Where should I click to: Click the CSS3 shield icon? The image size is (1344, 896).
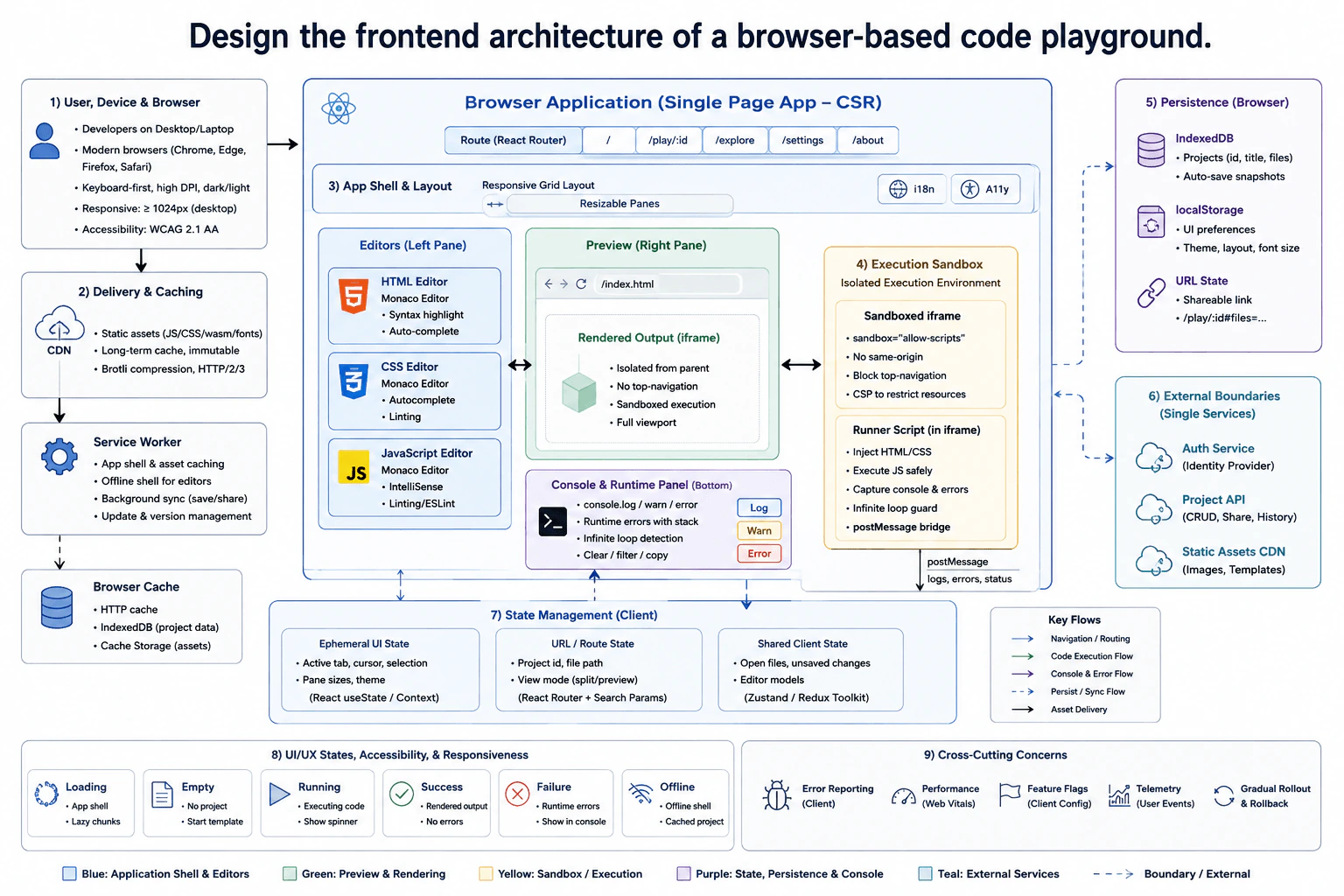click(x=353, y=382)
